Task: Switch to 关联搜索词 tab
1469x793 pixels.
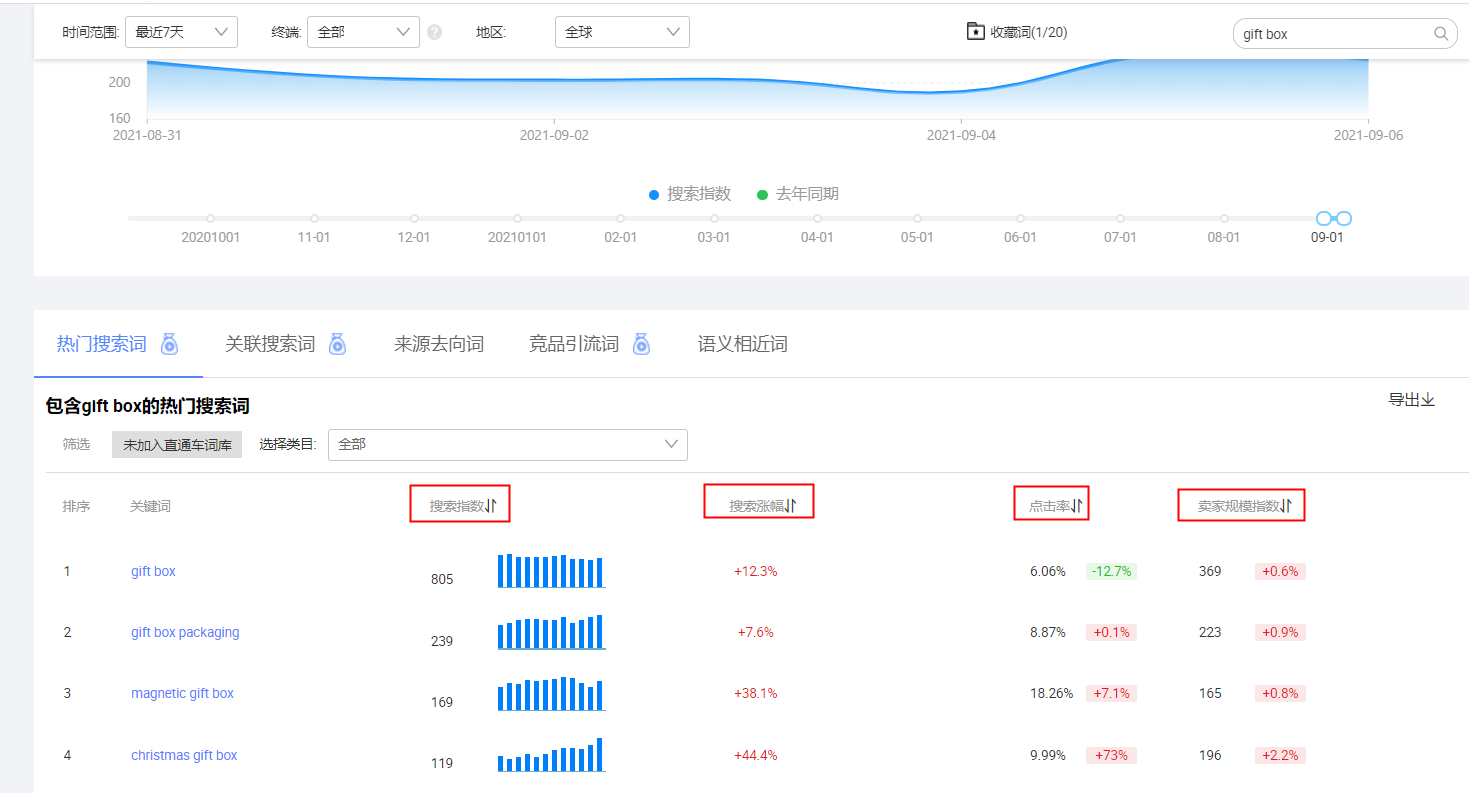Action: [270, 344]
